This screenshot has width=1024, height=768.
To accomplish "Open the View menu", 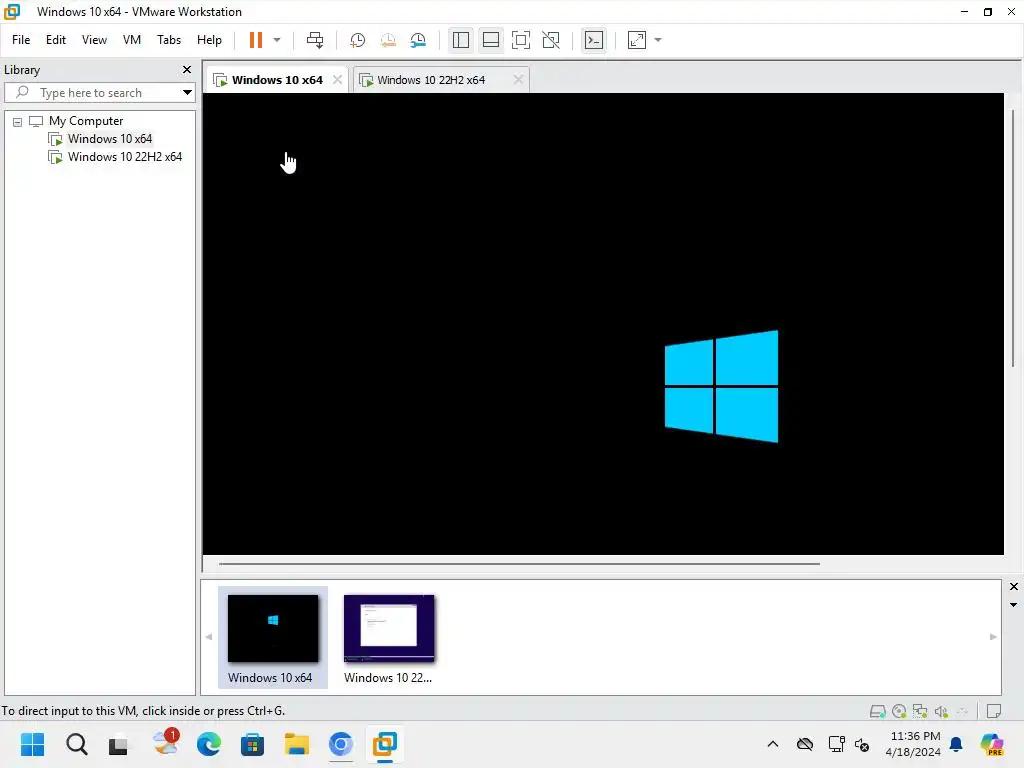I will [x=94, y=40].
